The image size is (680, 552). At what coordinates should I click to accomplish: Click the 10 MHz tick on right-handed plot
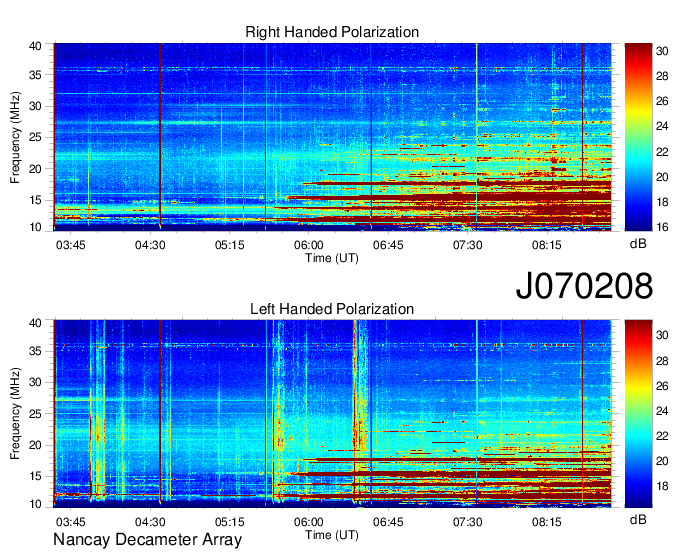(35, 227)
